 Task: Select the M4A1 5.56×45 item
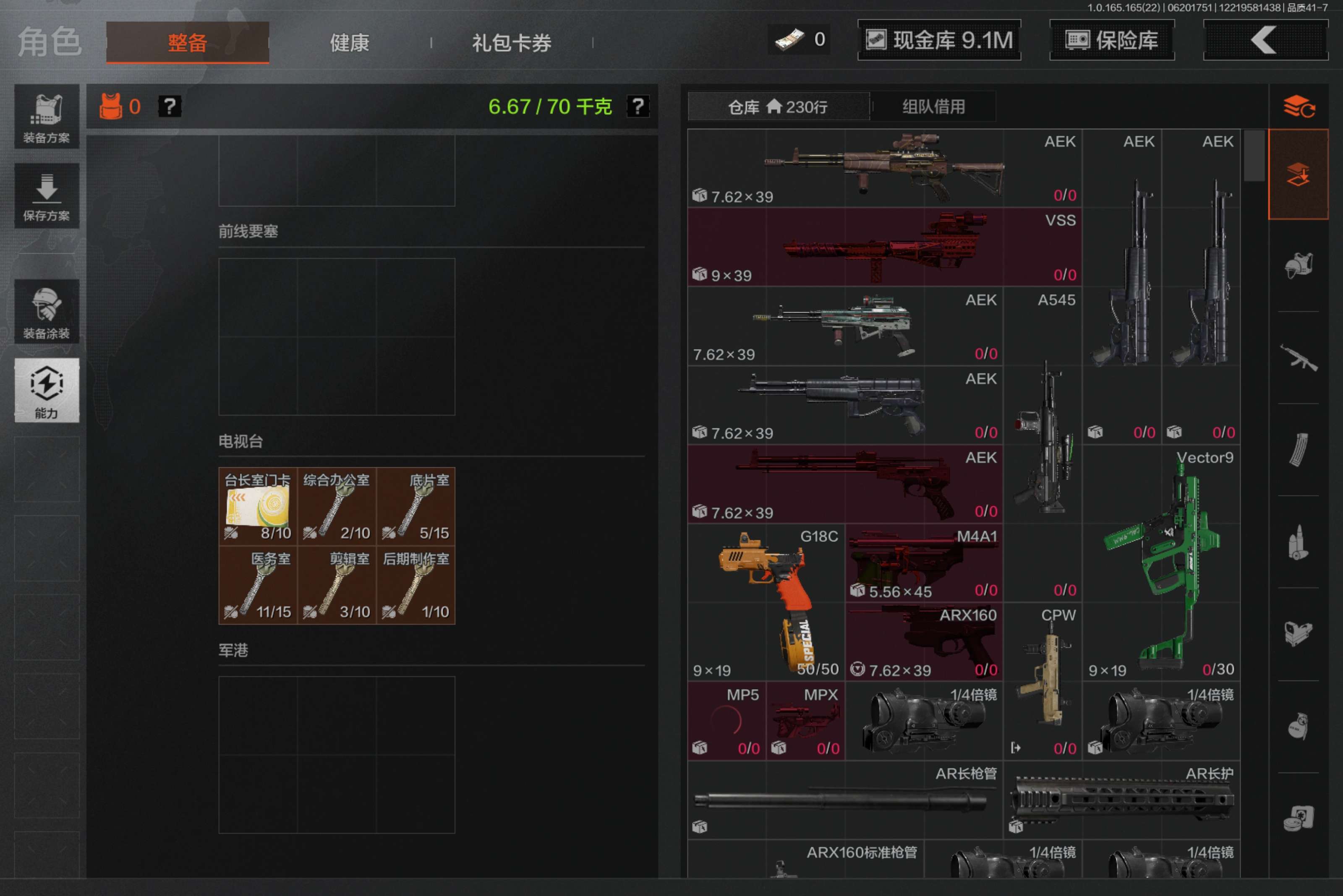924,563
